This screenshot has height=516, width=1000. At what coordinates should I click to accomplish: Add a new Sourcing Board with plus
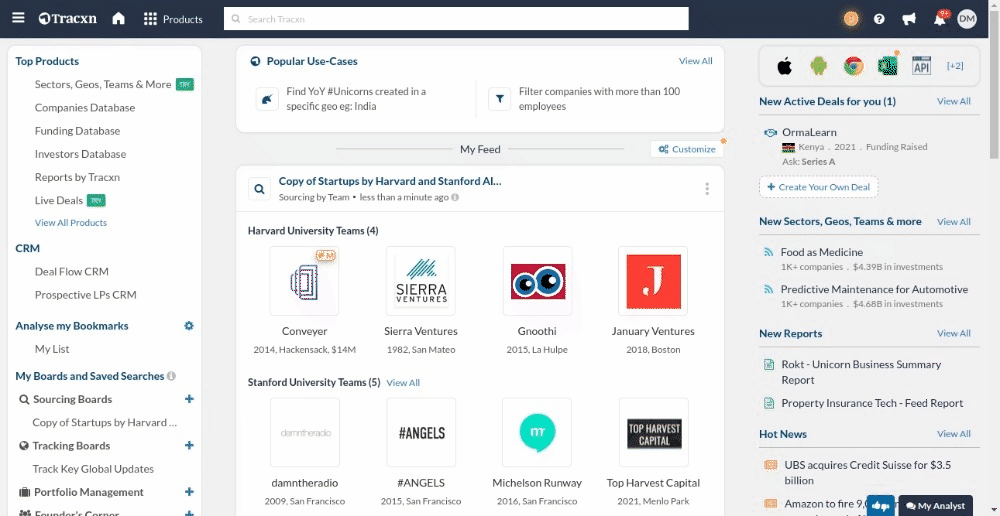click(x=189, y=399)
